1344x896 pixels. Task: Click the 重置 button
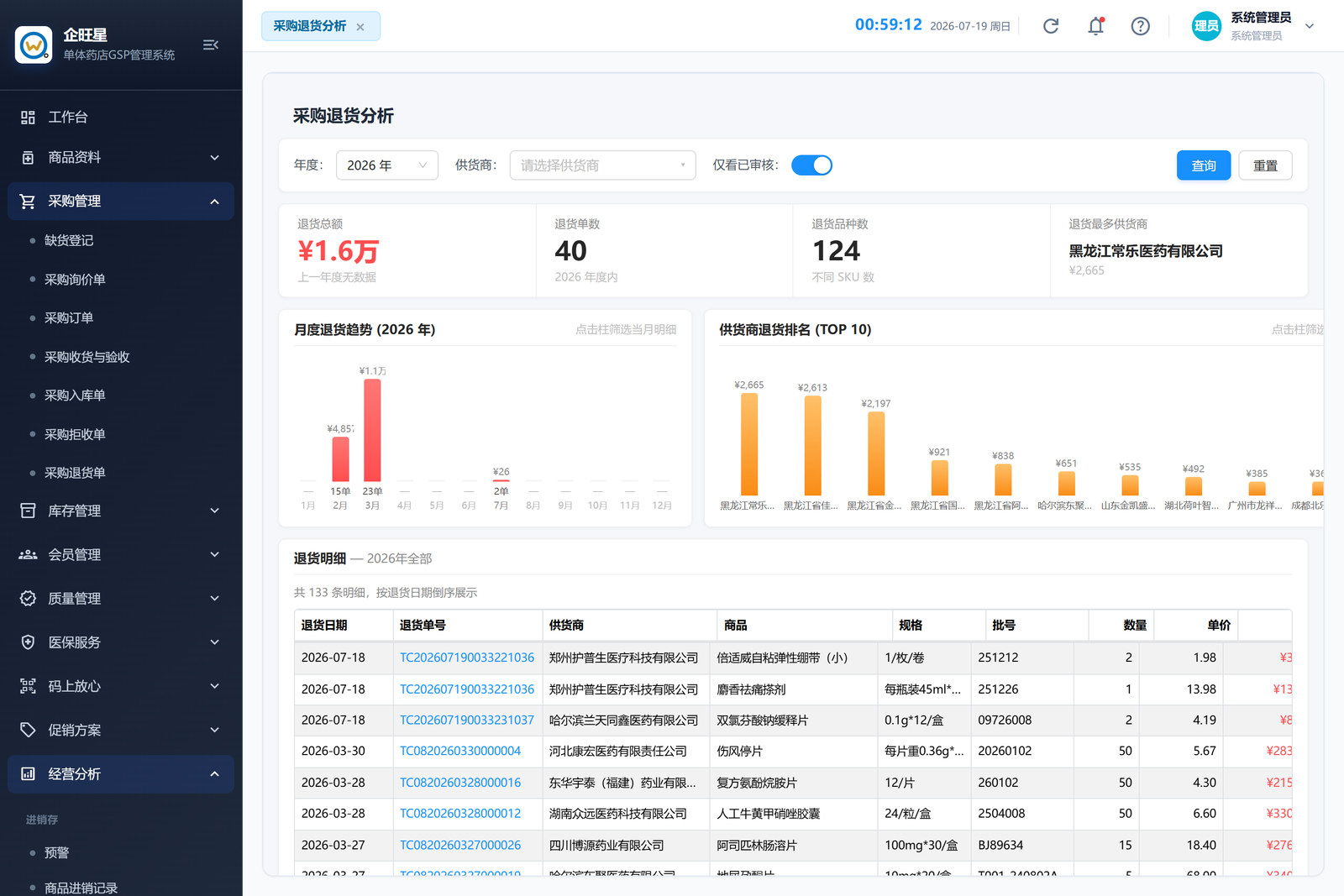[x=1265, y=165]
